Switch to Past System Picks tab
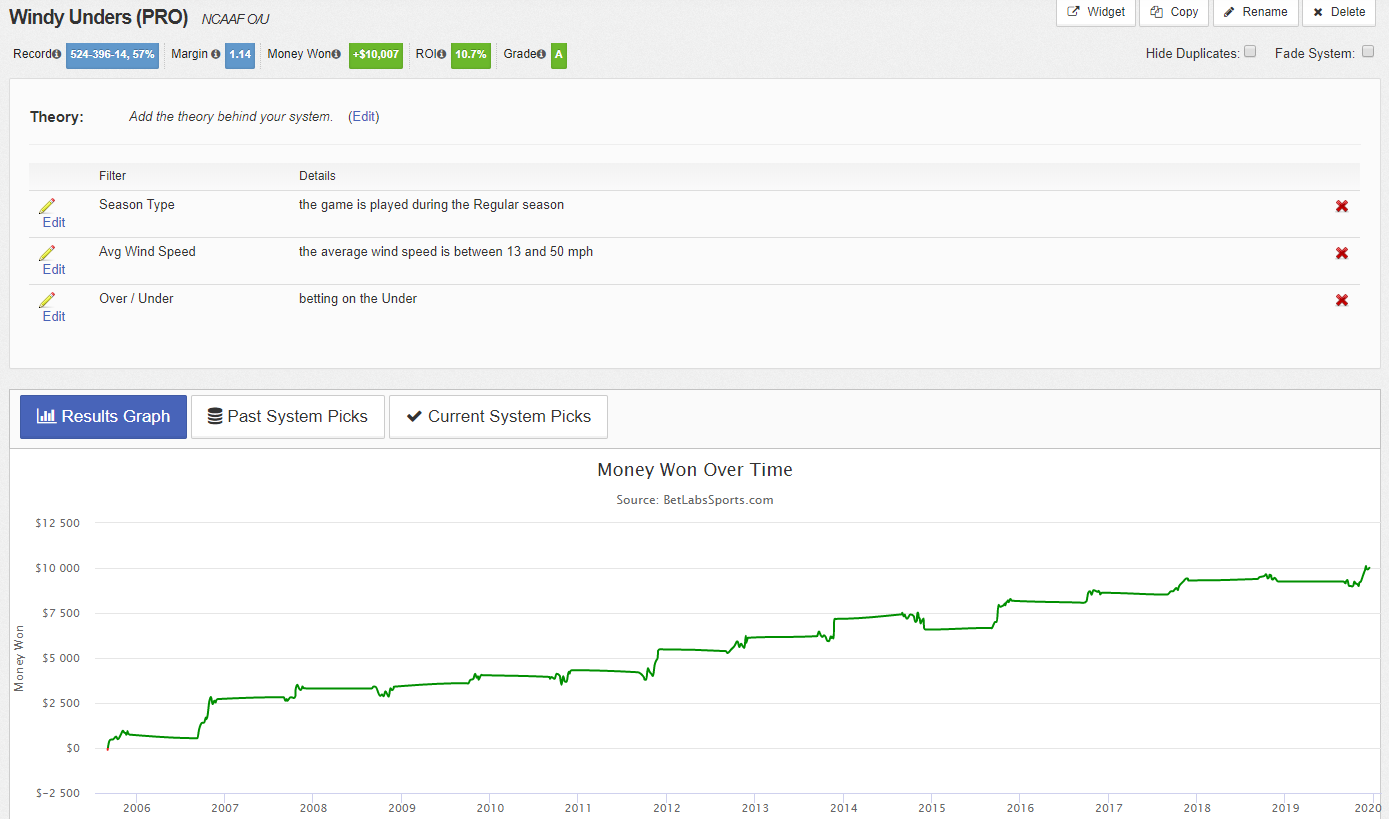1389x819 pixels. (287, 416)
